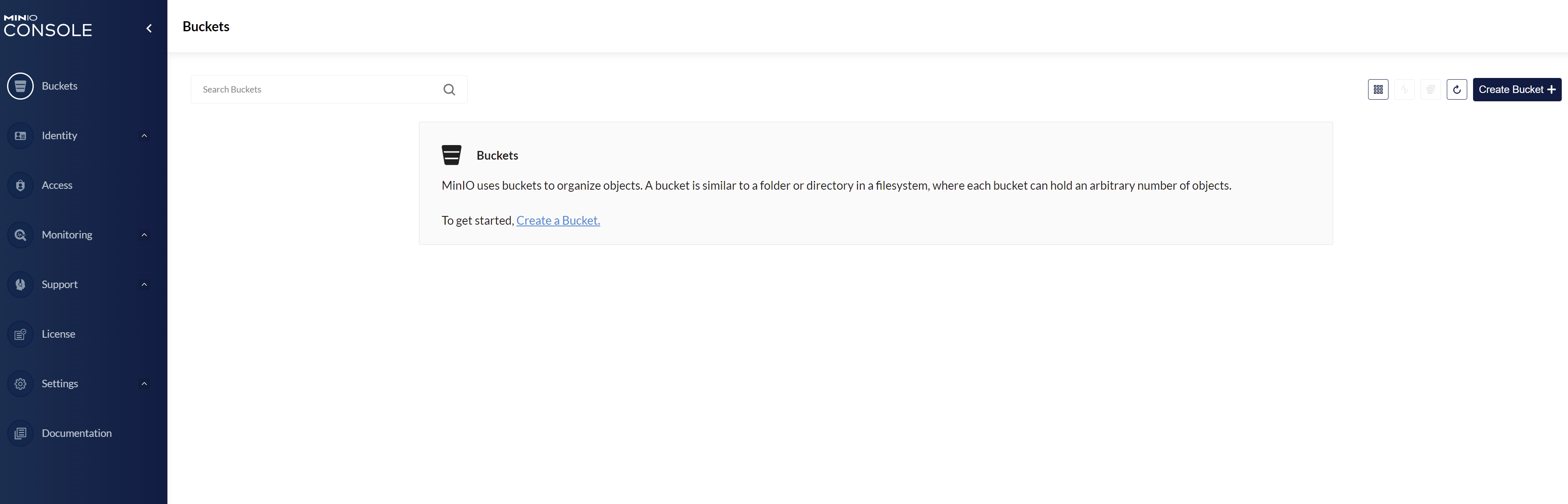The height and width of the screenshot is (504, 1568).
Task: Click the Access shield icon
Action: pos(20,185)
